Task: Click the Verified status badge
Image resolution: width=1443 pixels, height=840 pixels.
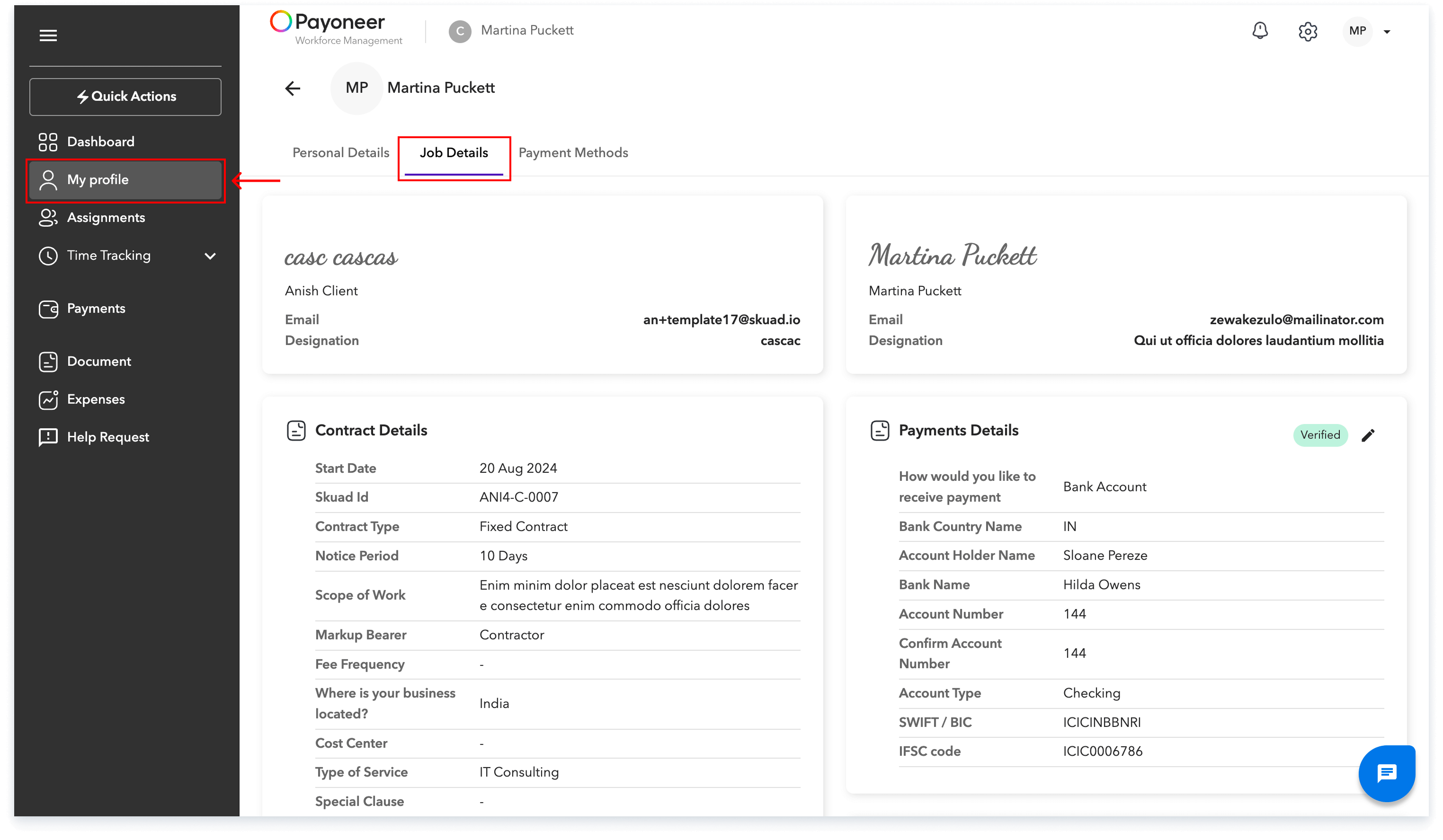Action: [1320, 435]
